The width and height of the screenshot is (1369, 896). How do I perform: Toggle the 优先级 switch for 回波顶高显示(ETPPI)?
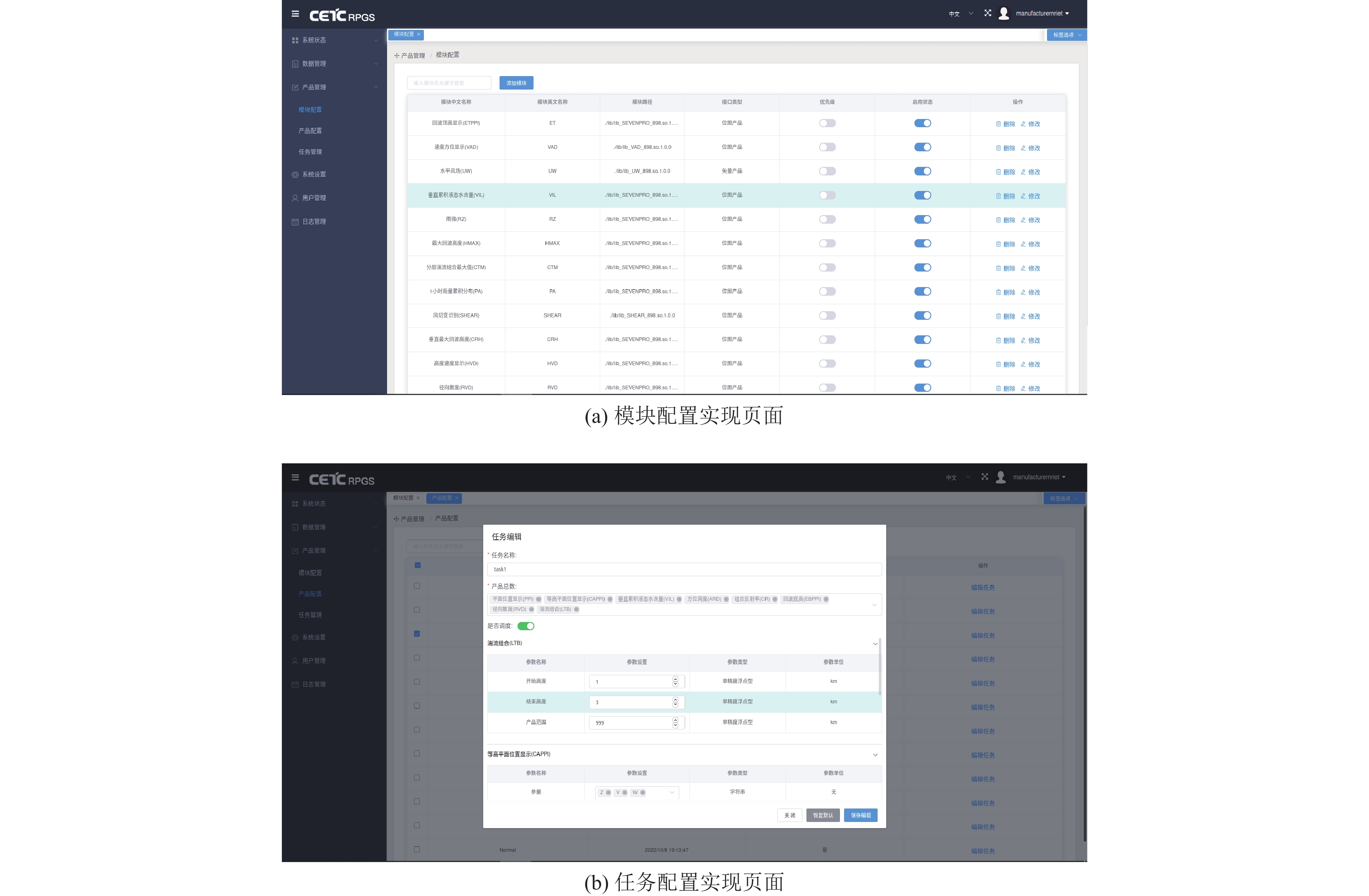click(x=827, y=123)
